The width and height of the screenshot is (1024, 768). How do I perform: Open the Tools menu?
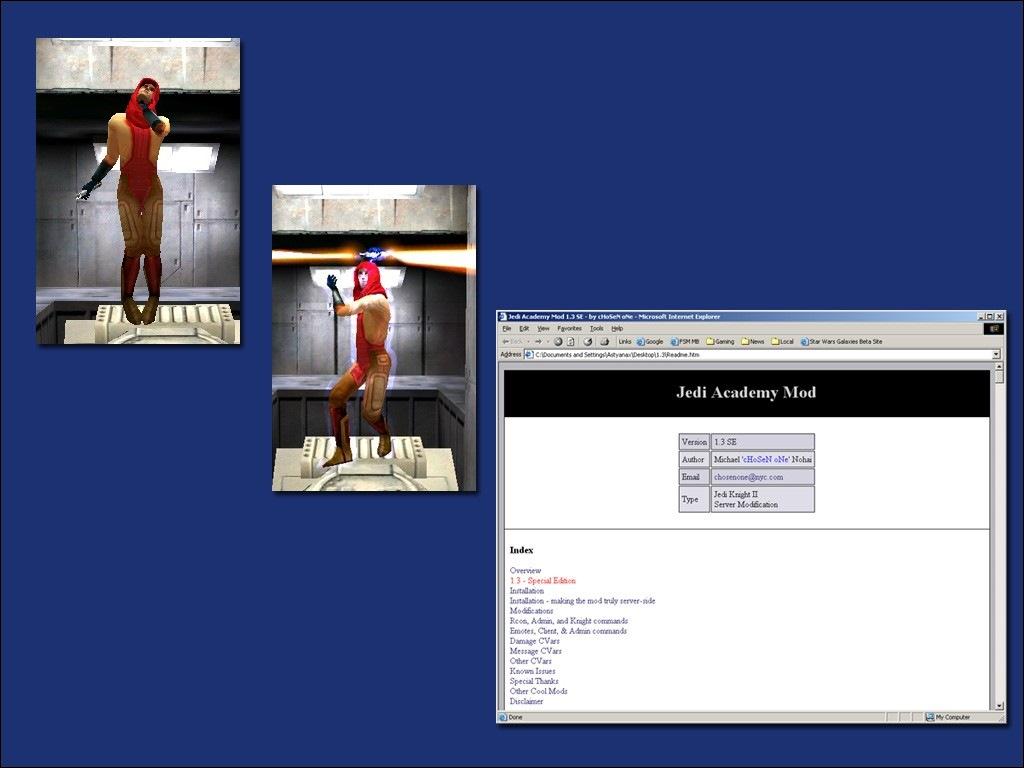point(596,328)
